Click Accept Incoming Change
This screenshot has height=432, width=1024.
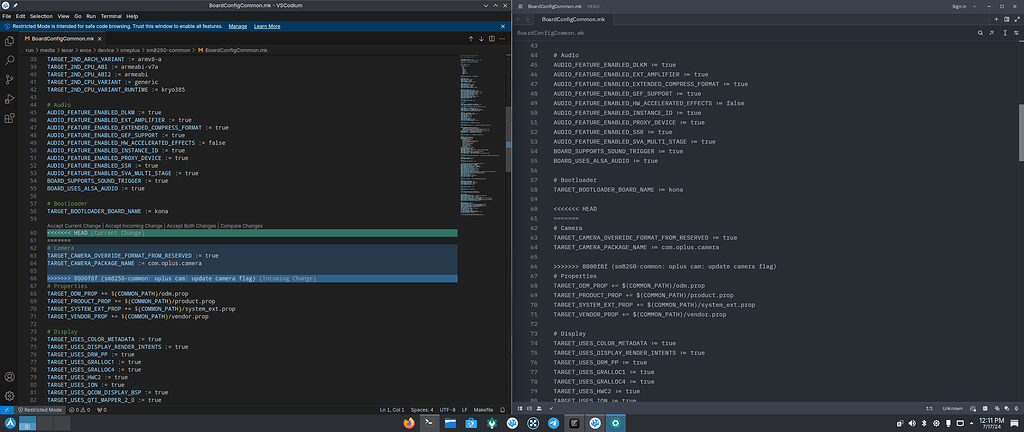(135, 226)
